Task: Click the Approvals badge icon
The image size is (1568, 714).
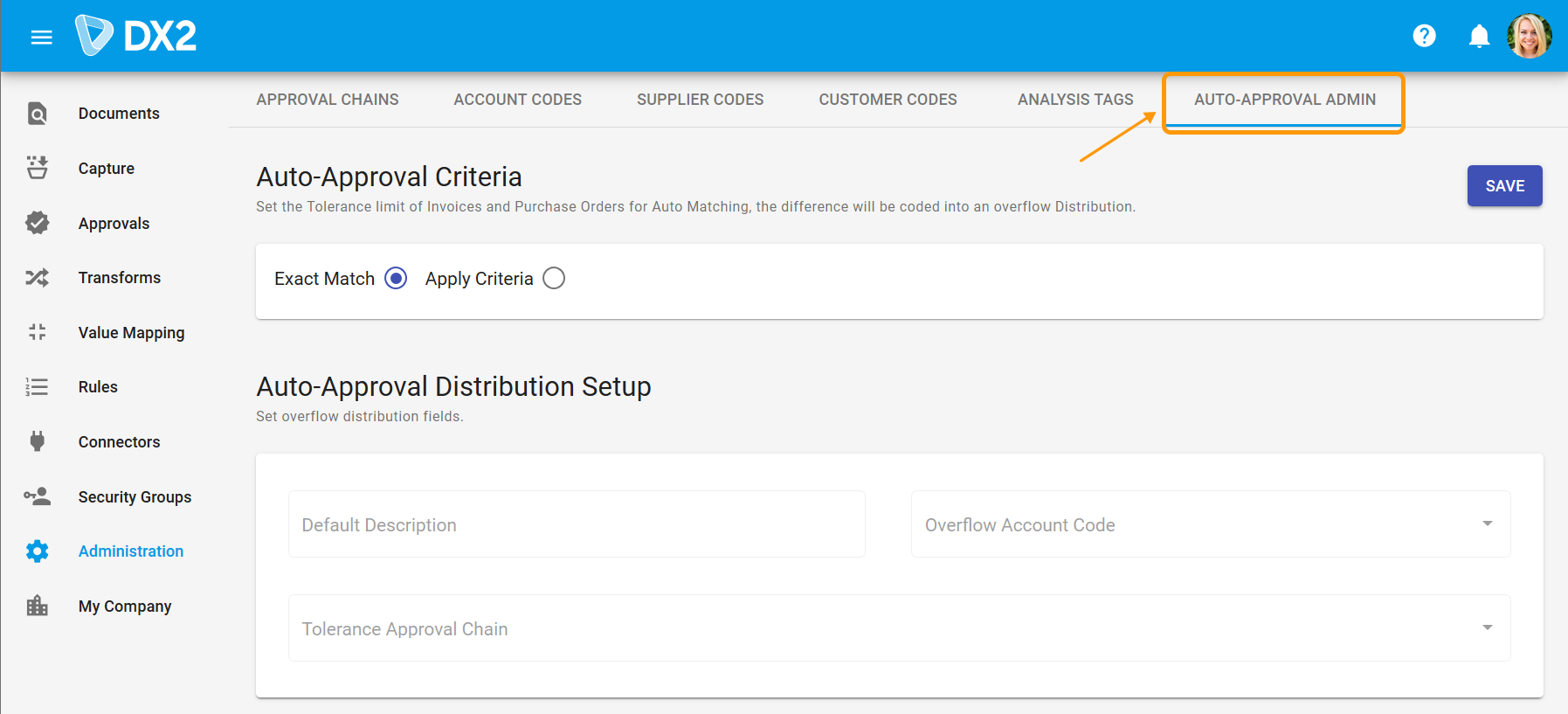Action: tap(38, 223)
